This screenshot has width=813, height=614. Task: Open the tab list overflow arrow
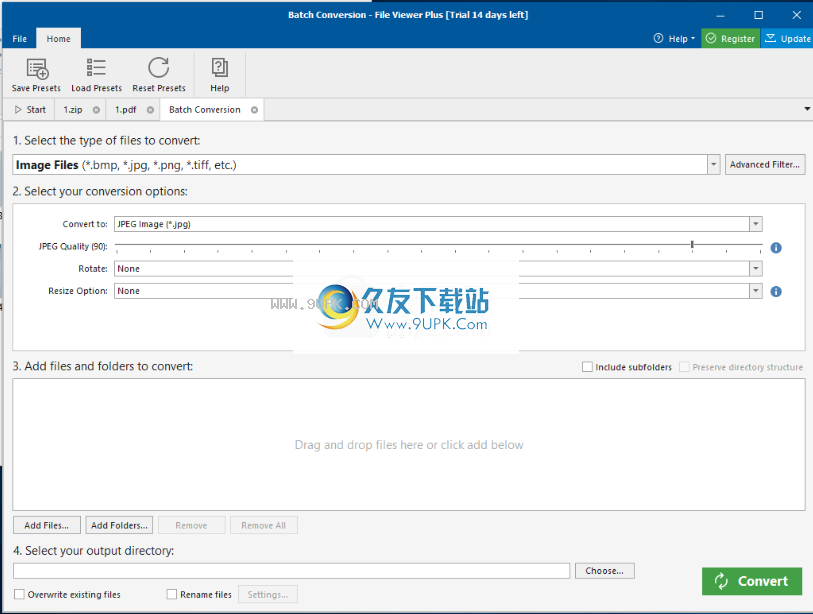click(x=807, y=109)
